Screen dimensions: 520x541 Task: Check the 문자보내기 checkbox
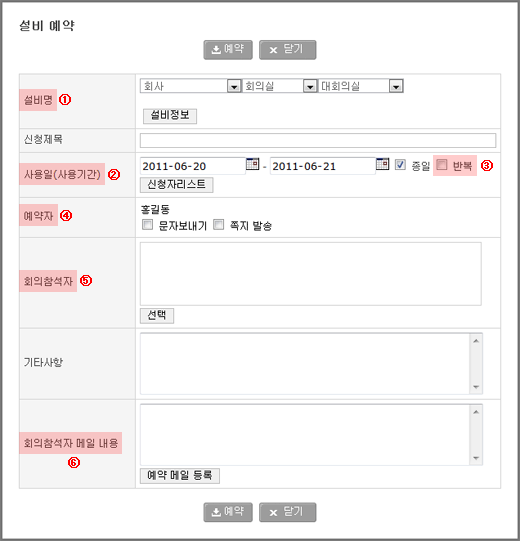click(147, 225)
